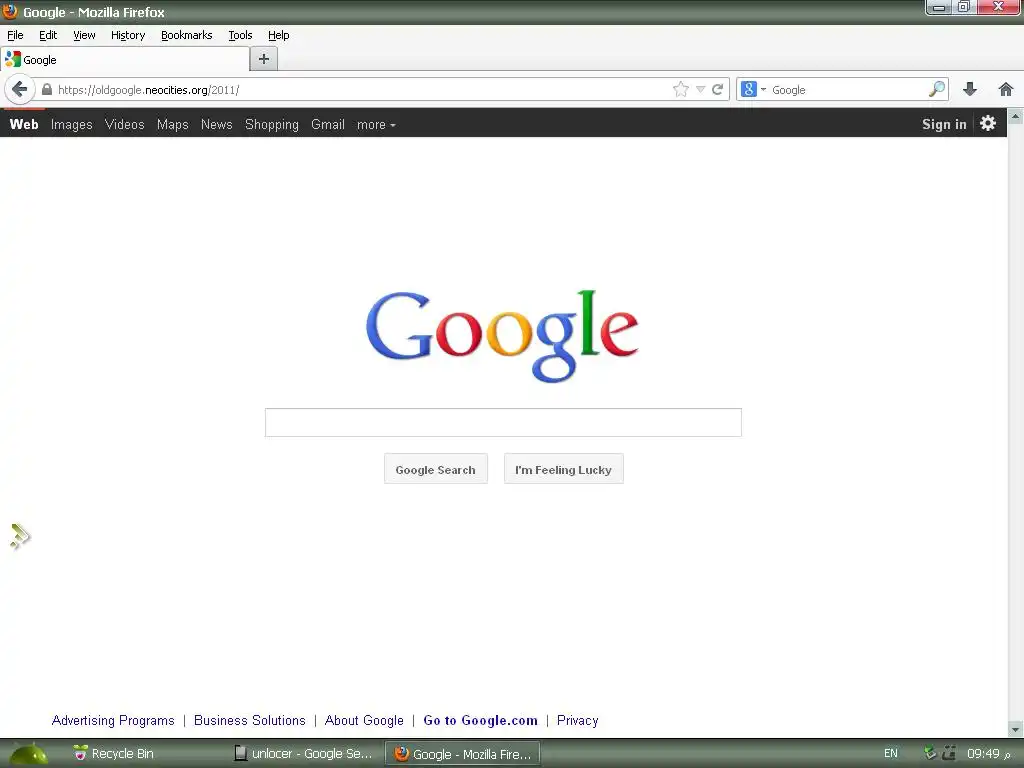
Task: Click the EN language indicator
Action: tap(891, 754)
